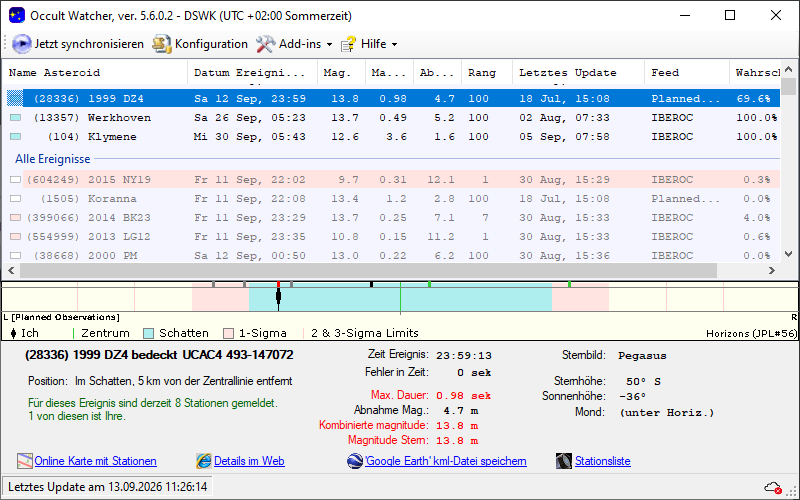The image size is (800, 500).
Task: Select the row (1505) Koranna
Action: coord(392,198)
